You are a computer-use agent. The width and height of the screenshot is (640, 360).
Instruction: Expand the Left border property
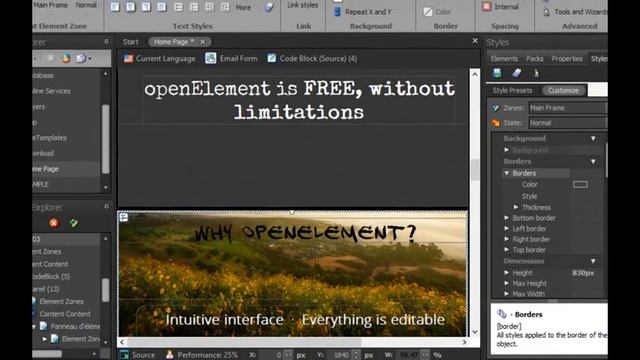(507, 229)
